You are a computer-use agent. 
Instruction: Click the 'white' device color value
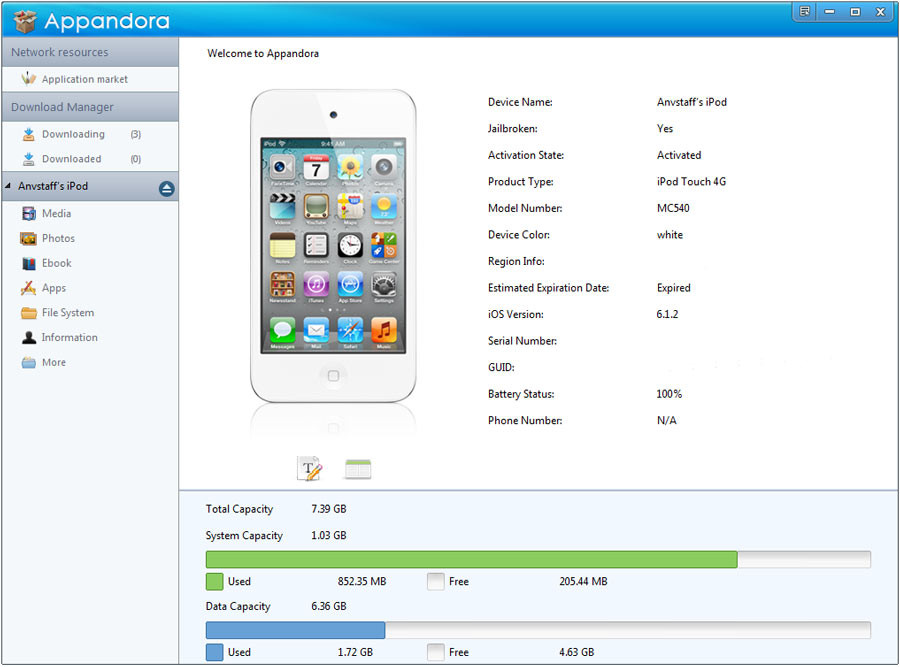click(669, 235)
